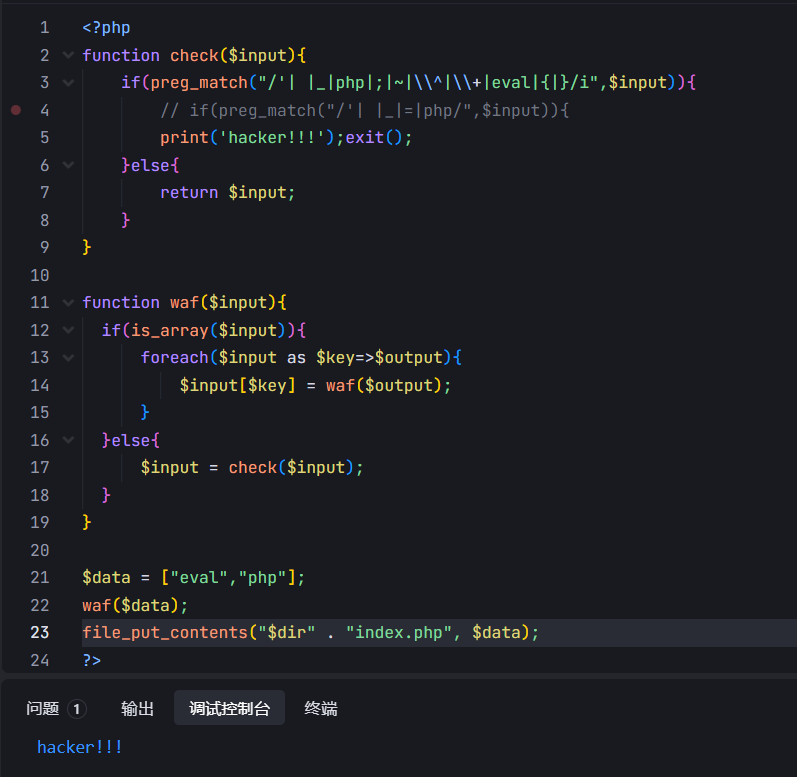Select the 调试控制台 debug console tab
The width and height of the screenshot is (797, 777).
tap(229, 708)
